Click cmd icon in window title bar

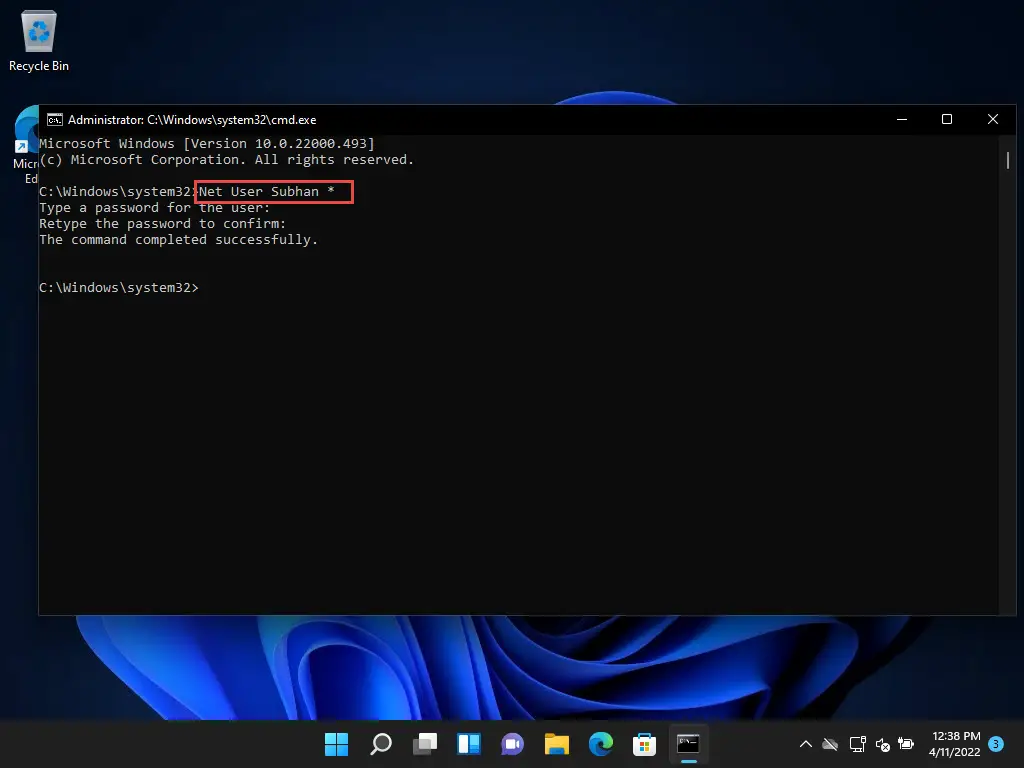55,120
